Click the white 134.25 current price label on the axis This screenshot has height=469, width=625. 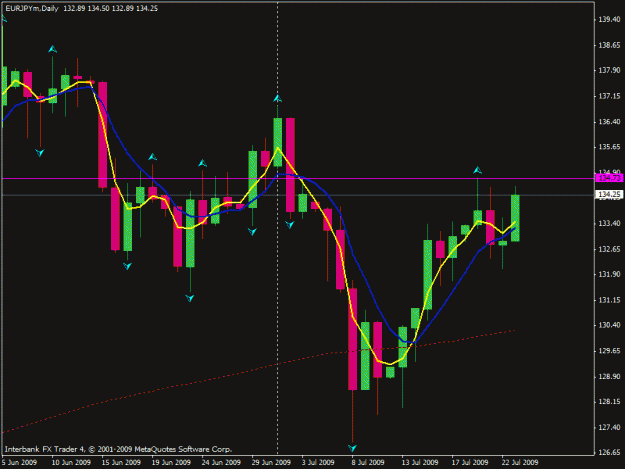(609, 194)
